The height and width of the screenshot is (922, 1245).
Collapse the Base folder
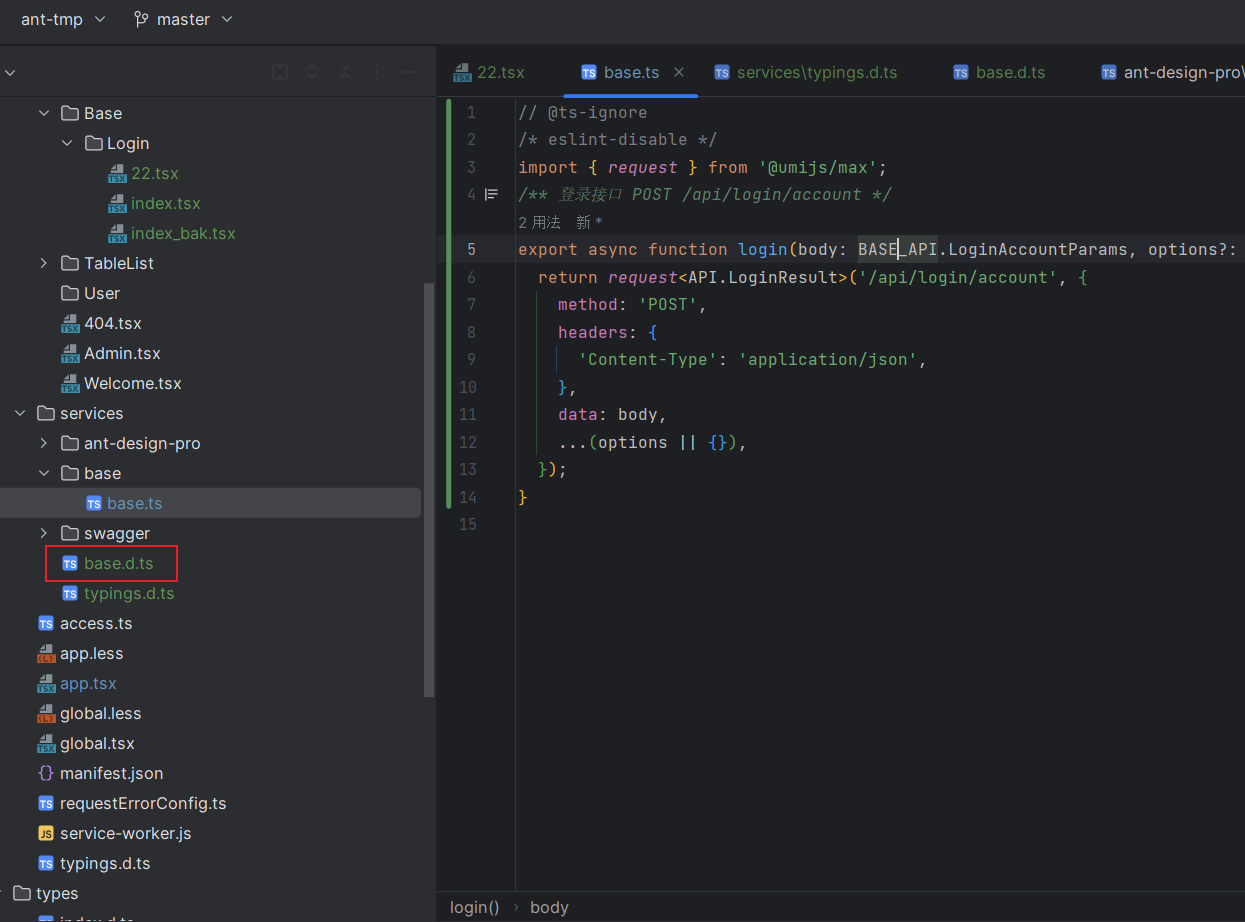43,113
